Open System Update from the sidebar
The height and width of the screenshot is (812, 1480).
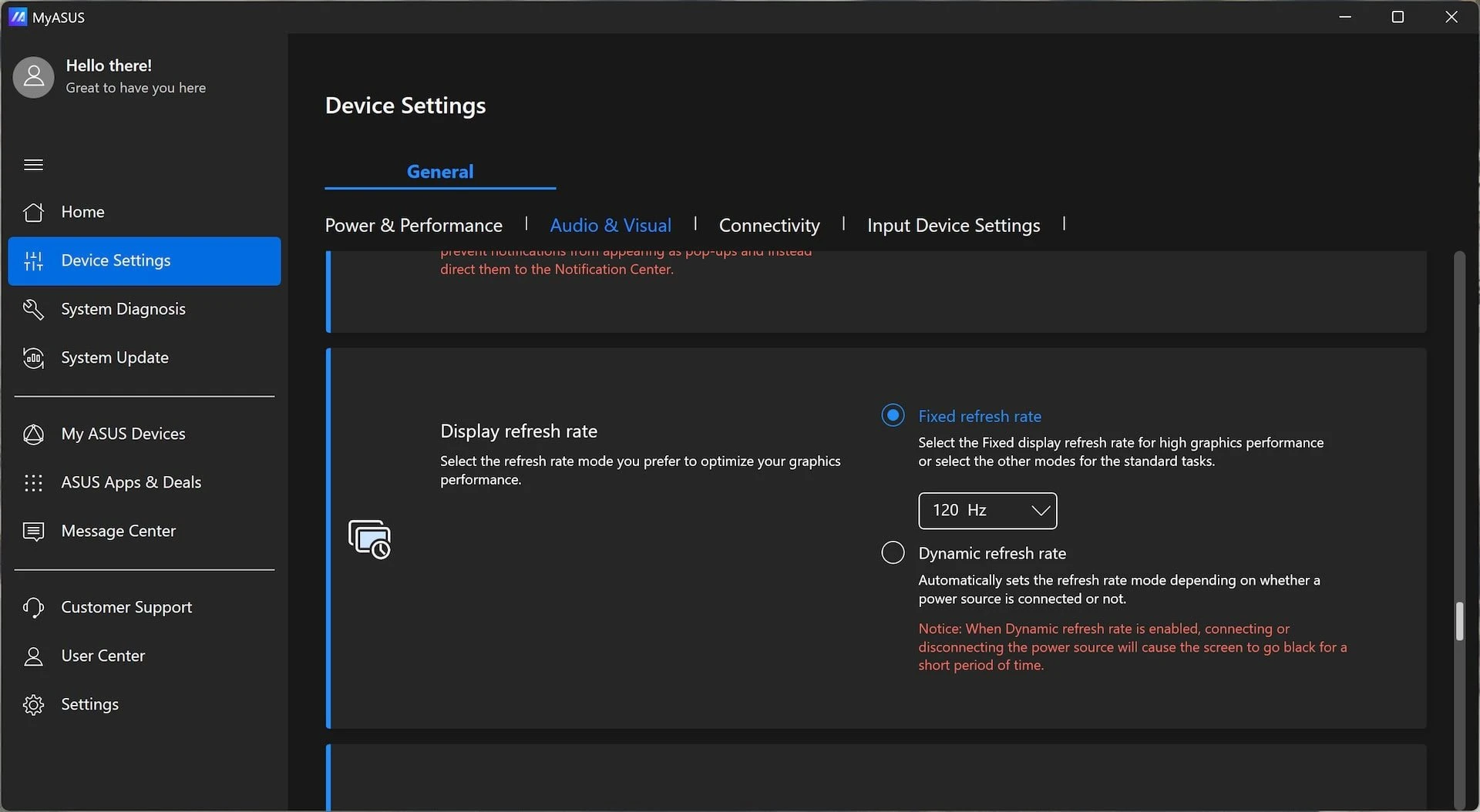pyautogui.click(x=144, y=358)
